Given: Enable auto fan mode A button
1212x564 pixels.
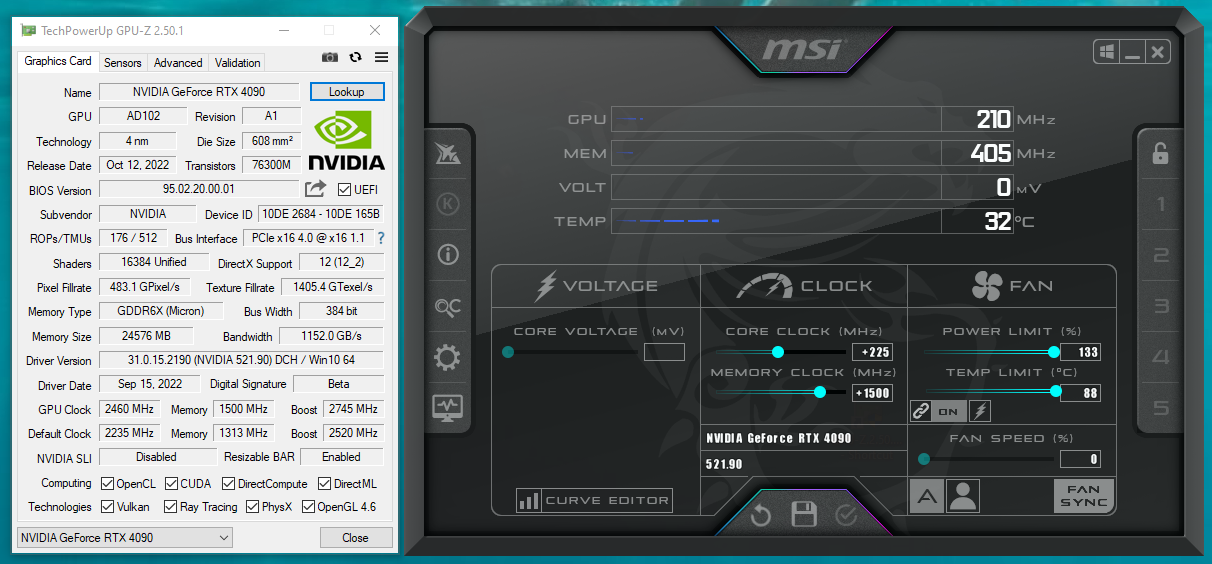Looking at the screenshot, I should [926, 496].
